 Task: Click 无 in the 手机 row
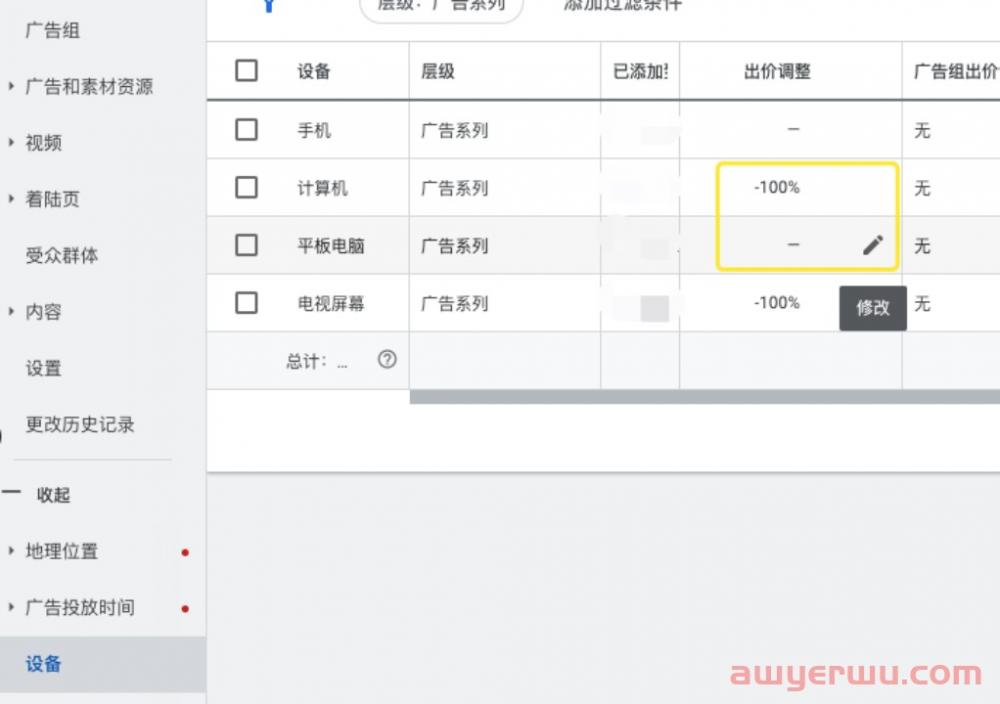(x=922, y=130)
